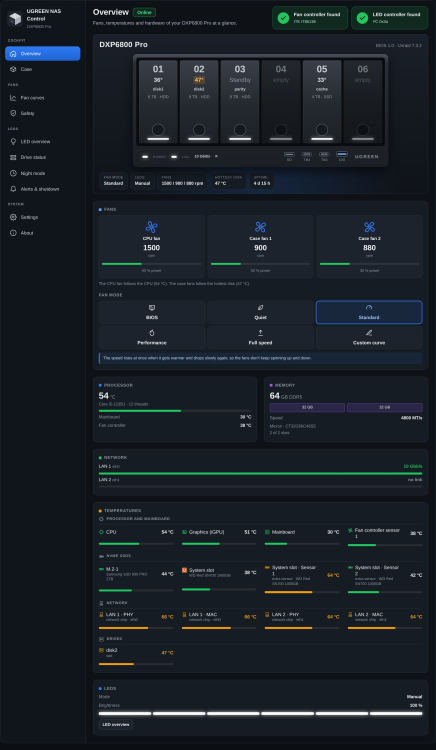Screen dimensions: 436x750
Task: Select the Quiet fan mode
Action: coord(261,312)
